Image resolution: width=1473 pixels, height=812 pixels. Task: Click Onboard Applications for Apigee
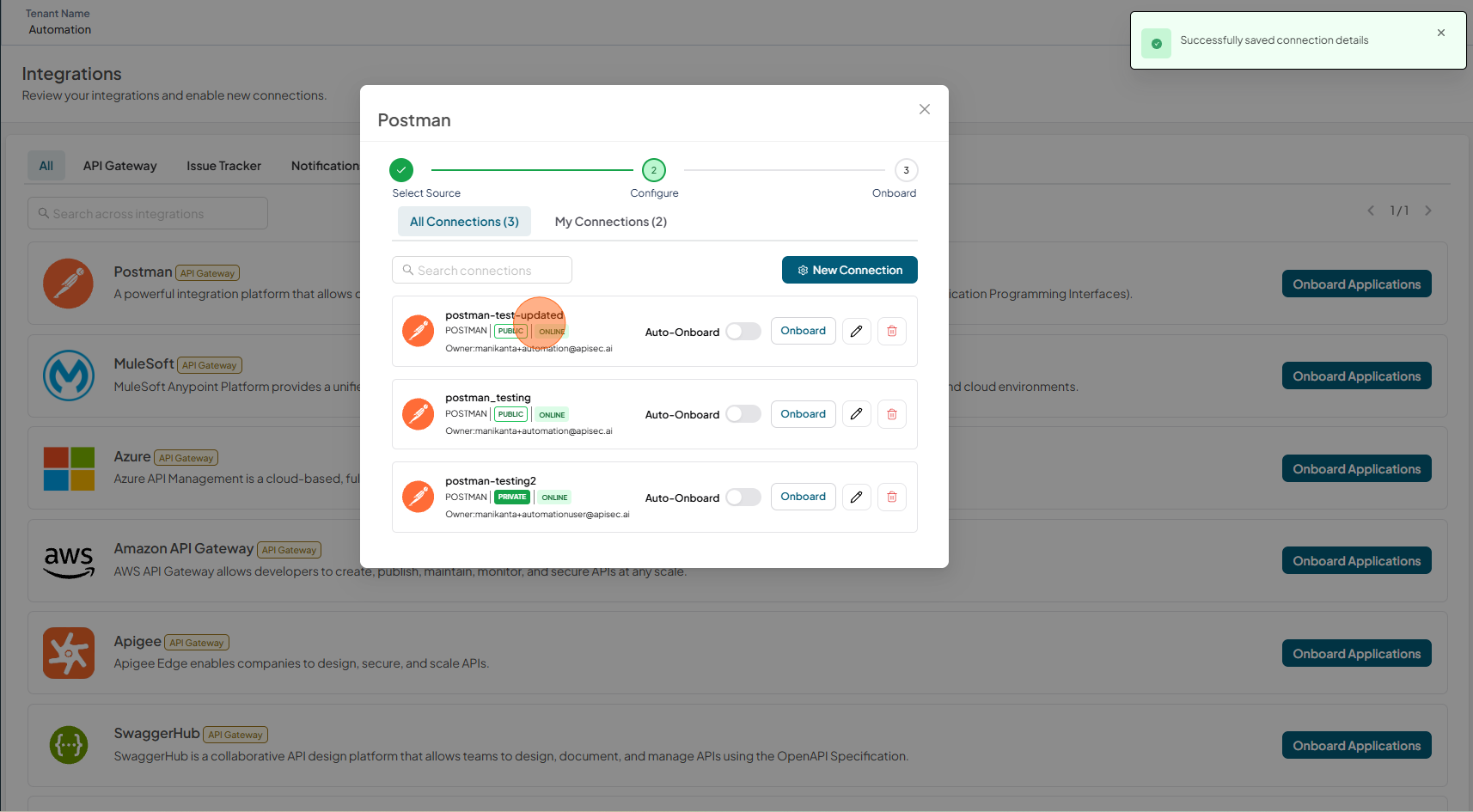coord(1357,654)
